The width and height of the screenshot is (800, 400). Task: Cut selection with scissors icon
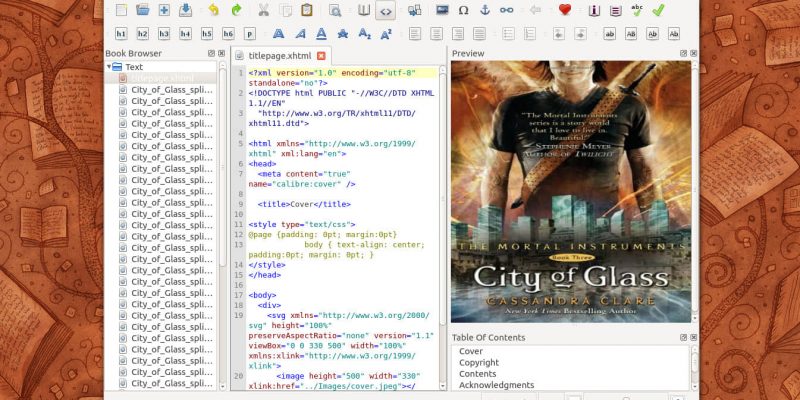pos(263,10)
